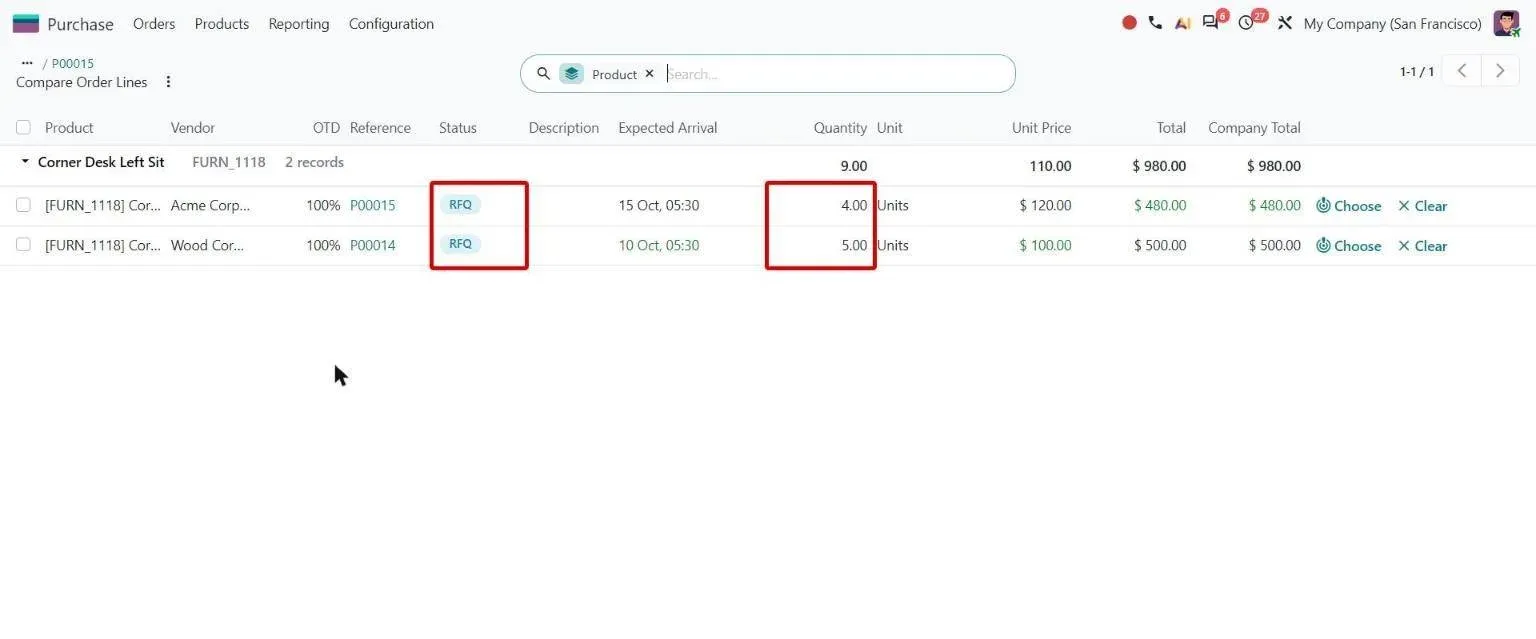Open the messages conversations icon
1536x639 pixels.
(x=1211, y=23)
